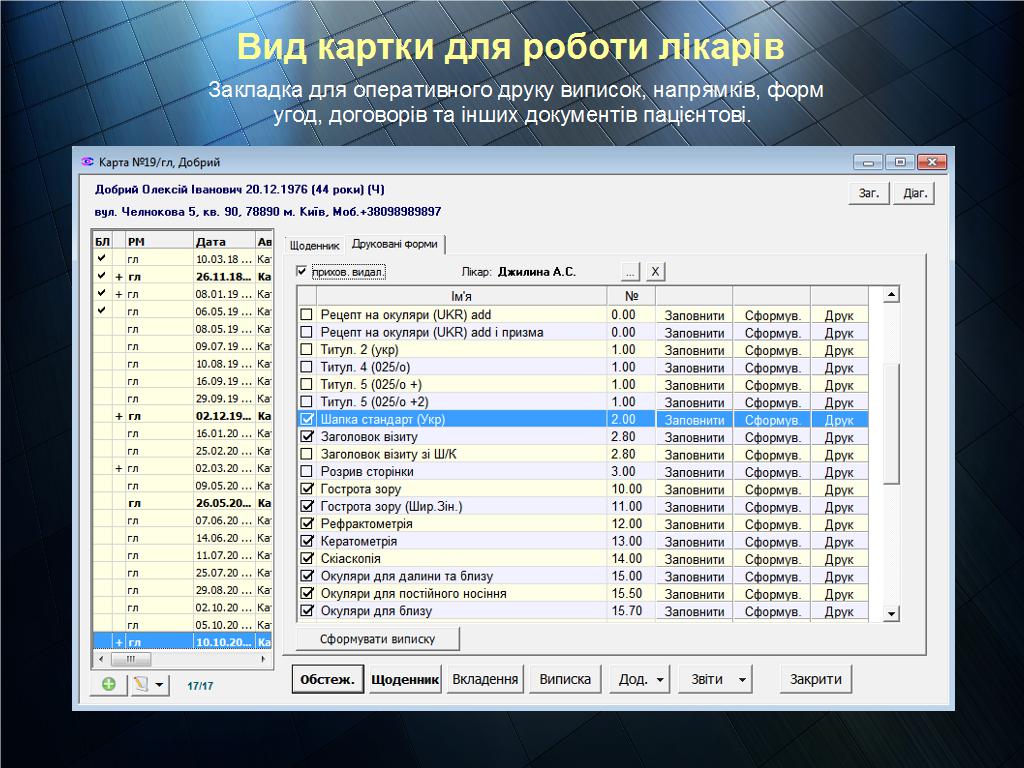
Task: Open the dropdown arrow beside the notepad icon
Action: click(x=160, y=685)
